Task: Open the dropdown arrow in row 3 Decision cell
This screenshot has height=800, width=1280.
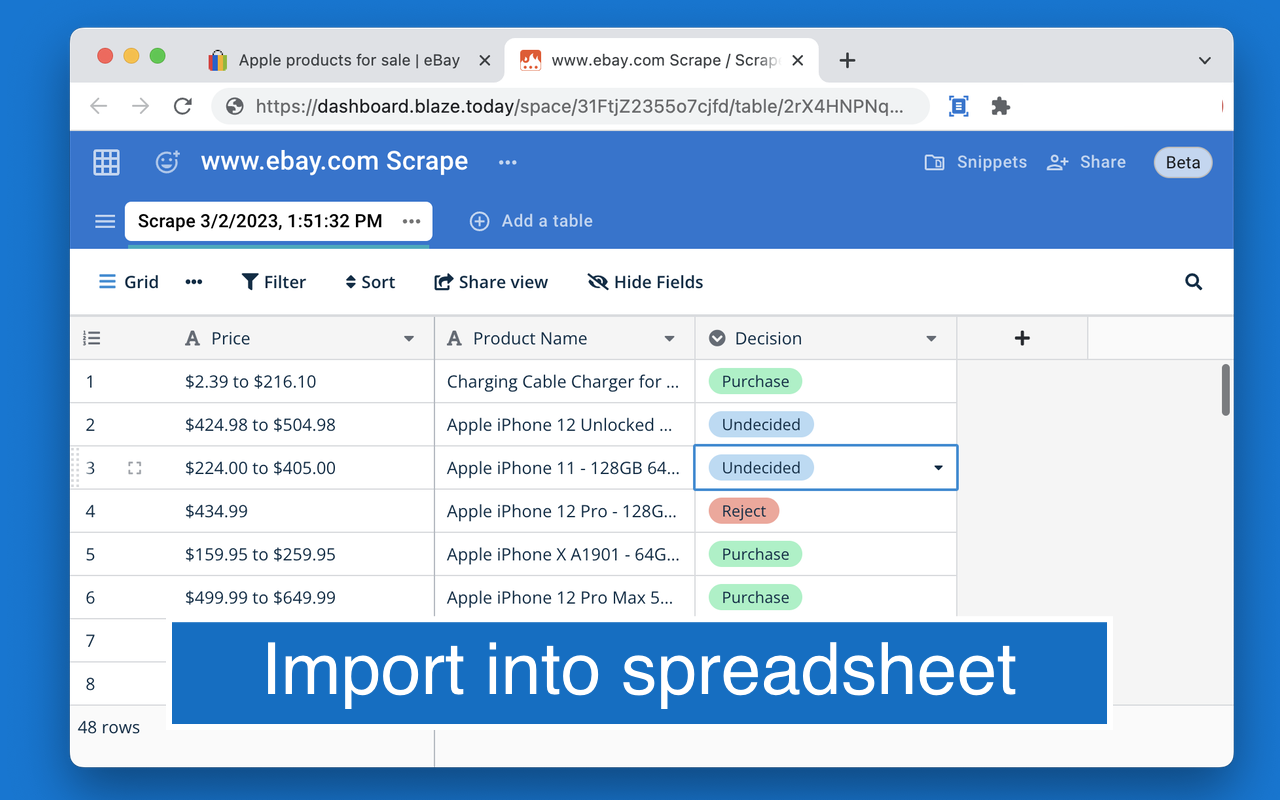Action: (938, 468)
